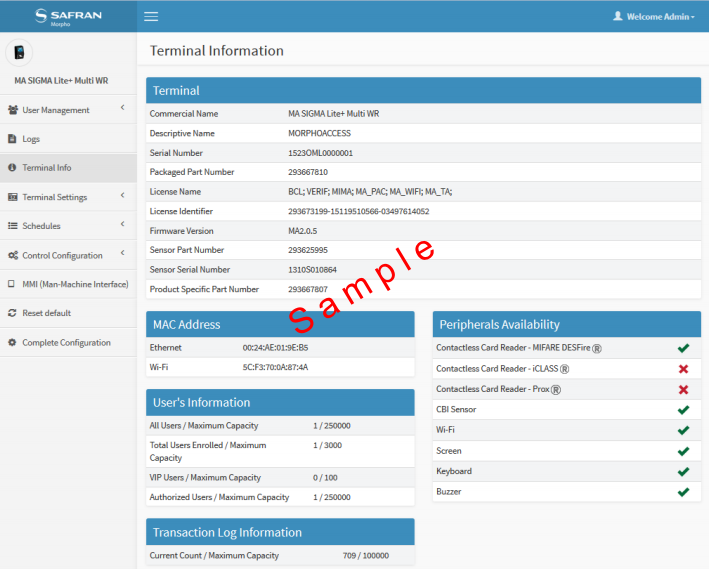Click the User's Information panel header
This screenshot has height=569, width=709.
280,403
